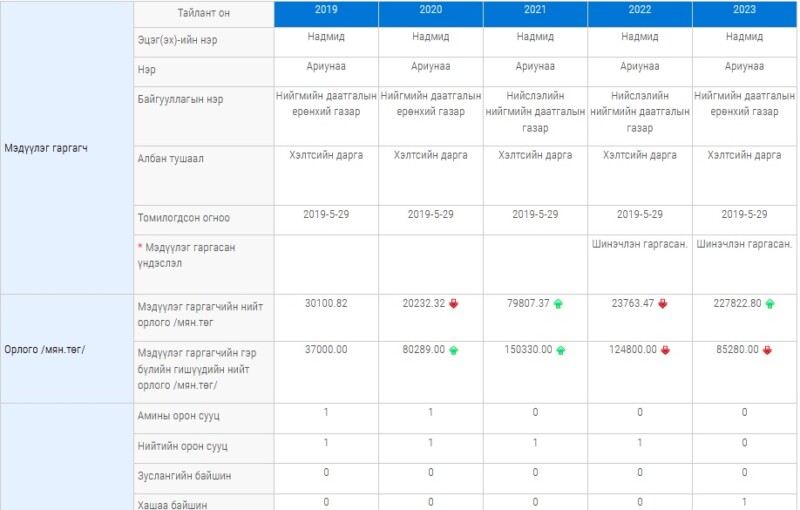The height and width of the screenshot is (510, 800).
Task: Select the 2019 year column header
Action: 326,13
